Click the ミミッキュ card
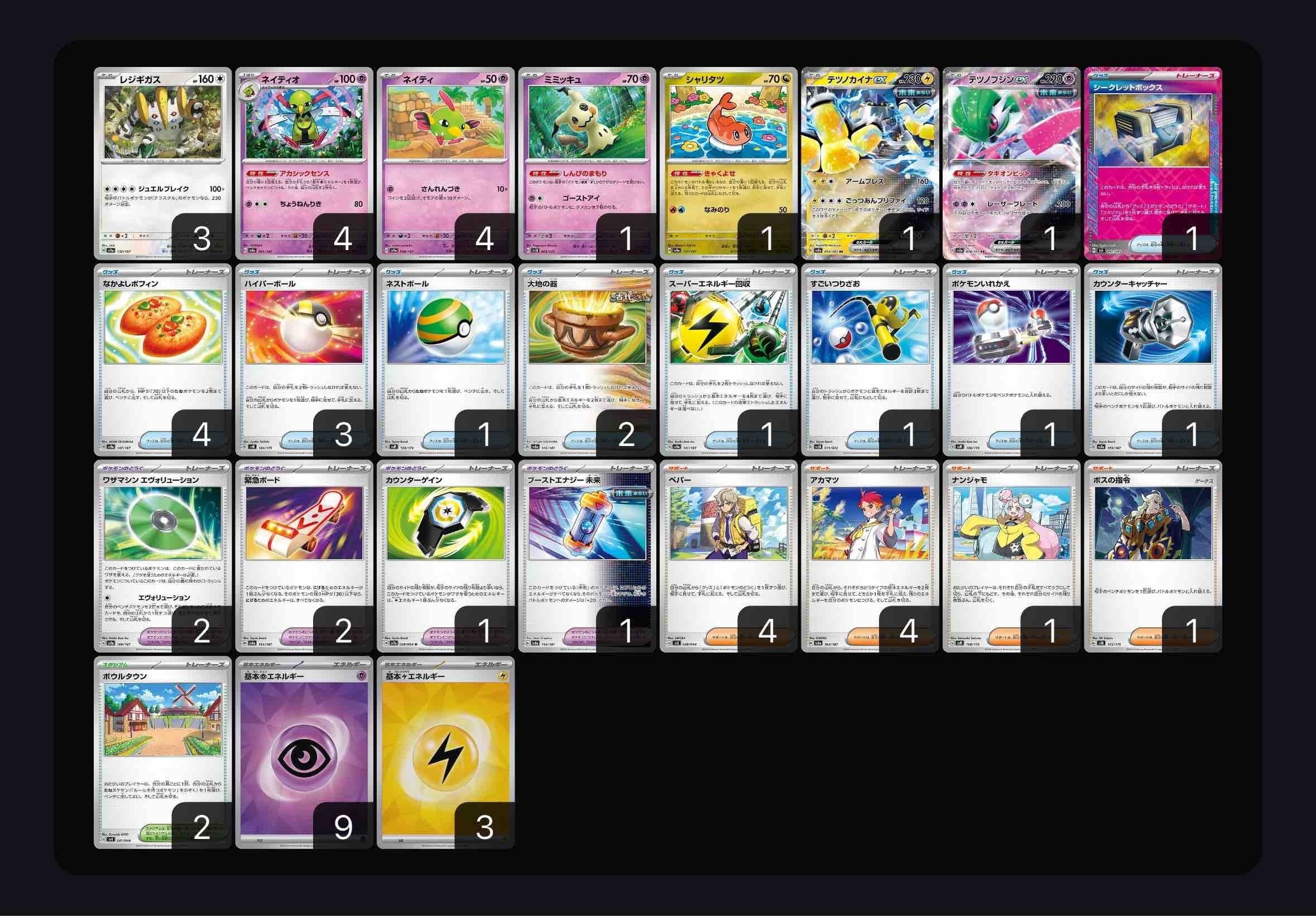The height and width of the screenshot is (916, 1316). tap(587, 164)
